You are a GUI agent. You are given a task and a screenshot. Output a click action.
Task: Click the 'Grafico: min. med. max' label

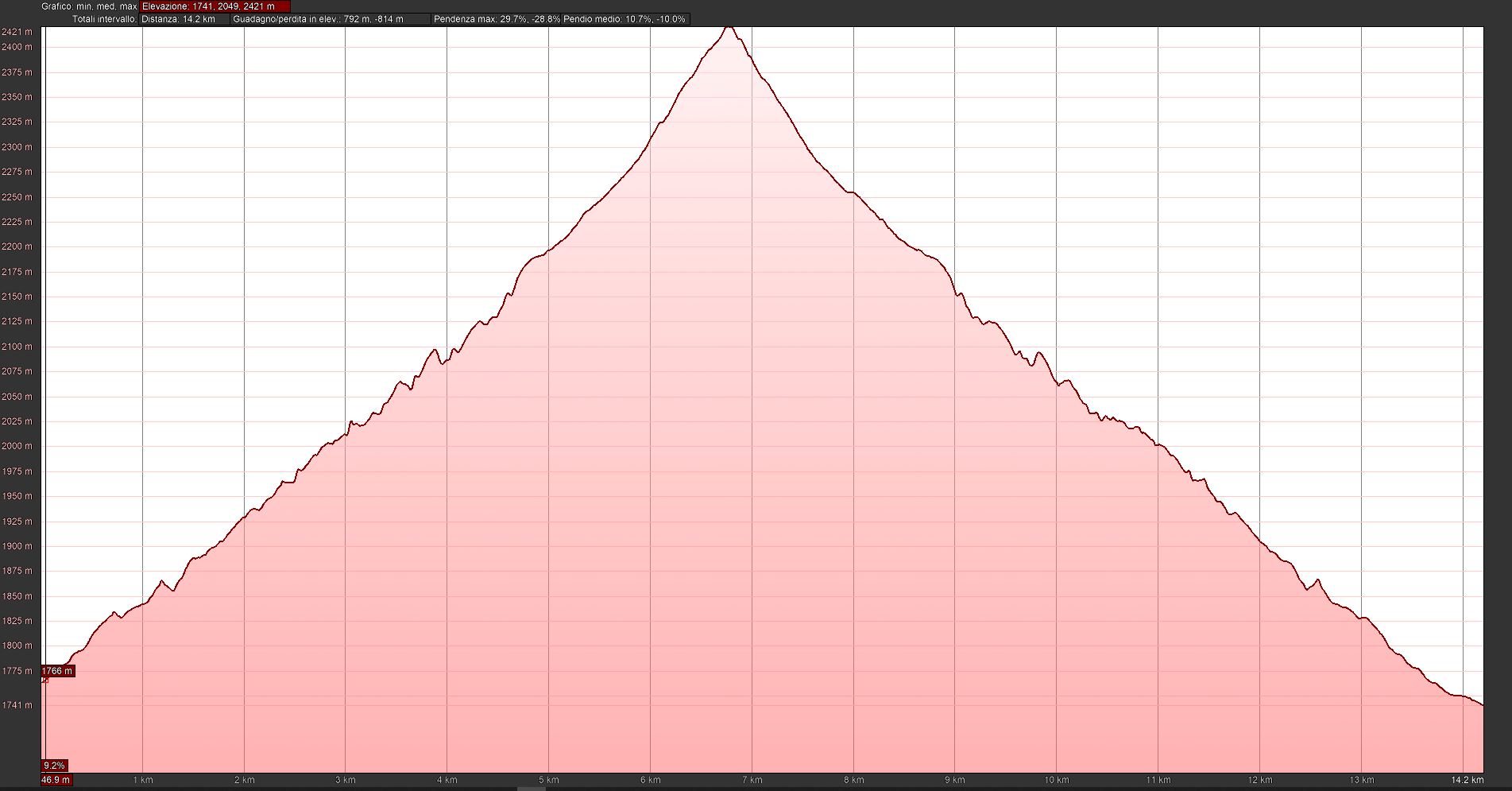pyautogui.click(x=89, y=6)
